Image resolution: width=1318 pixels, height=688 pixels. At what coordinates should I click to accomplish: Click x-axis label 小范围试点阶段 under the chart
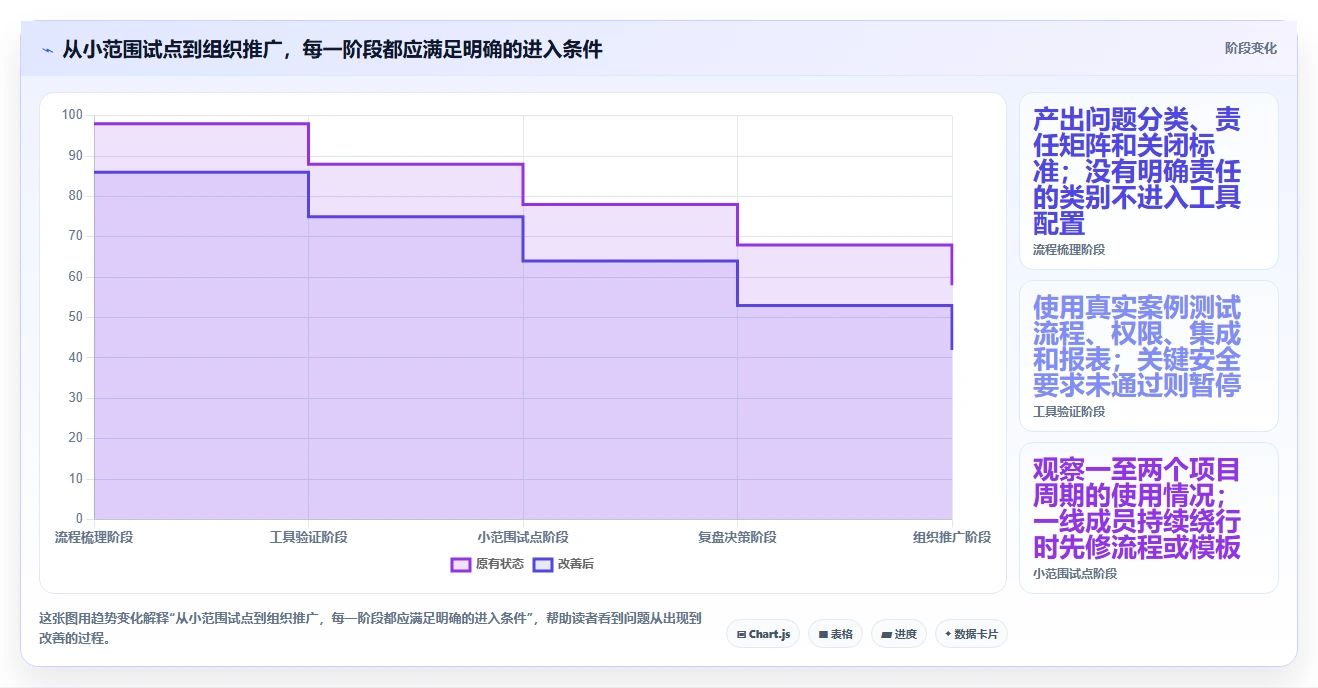click(523, 537)
